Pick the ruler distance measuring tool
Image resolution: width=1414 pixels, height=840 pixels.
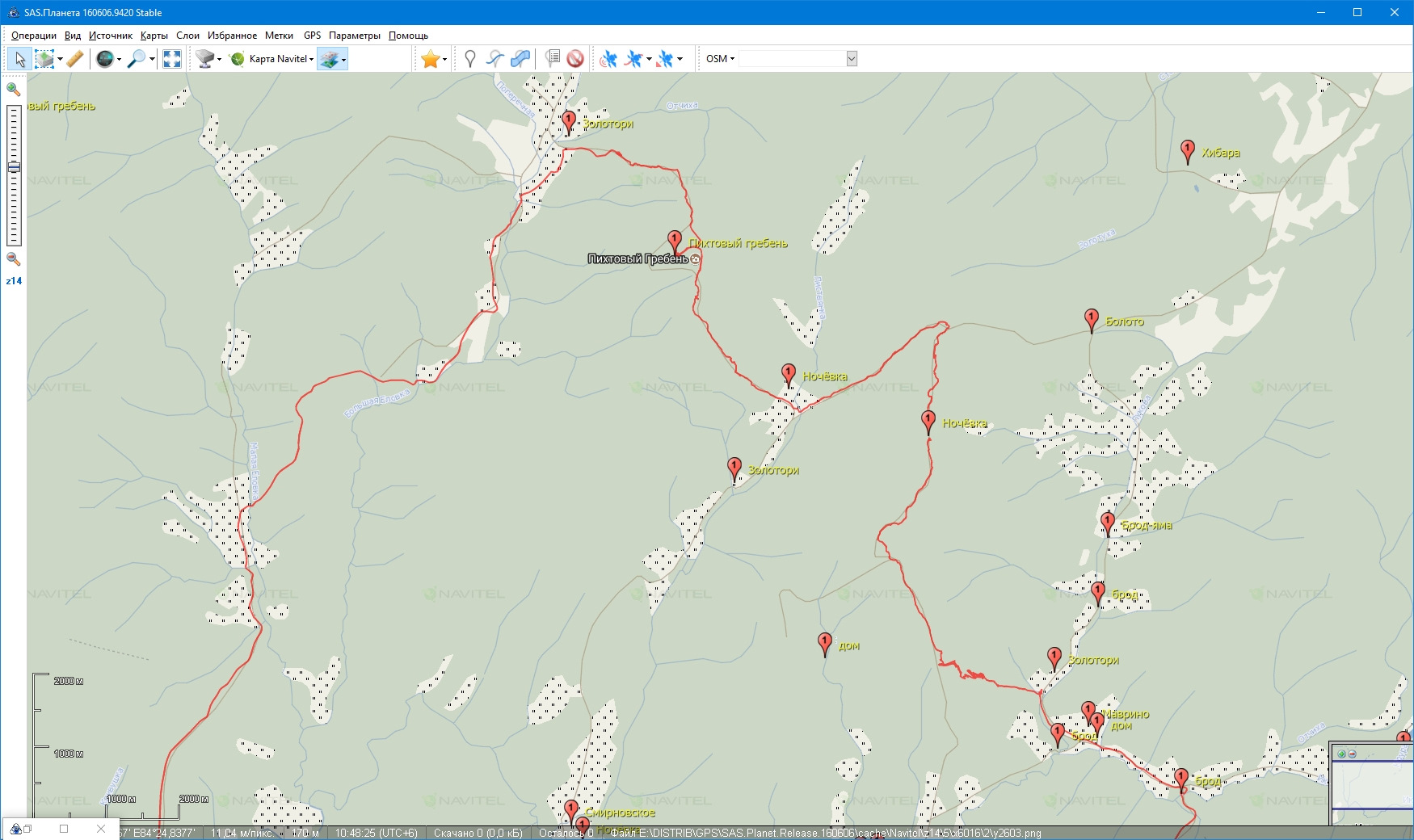click(x=74, y=59)
